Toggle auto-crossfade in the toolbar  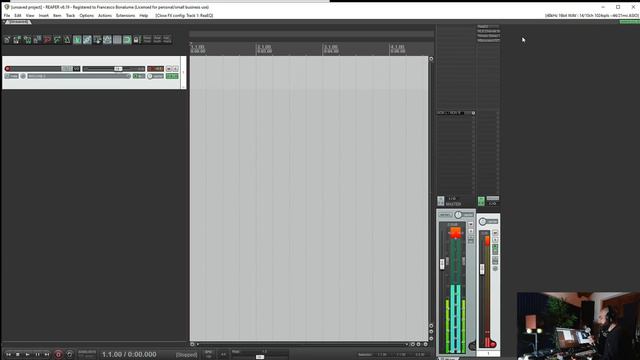click(77, 40)
